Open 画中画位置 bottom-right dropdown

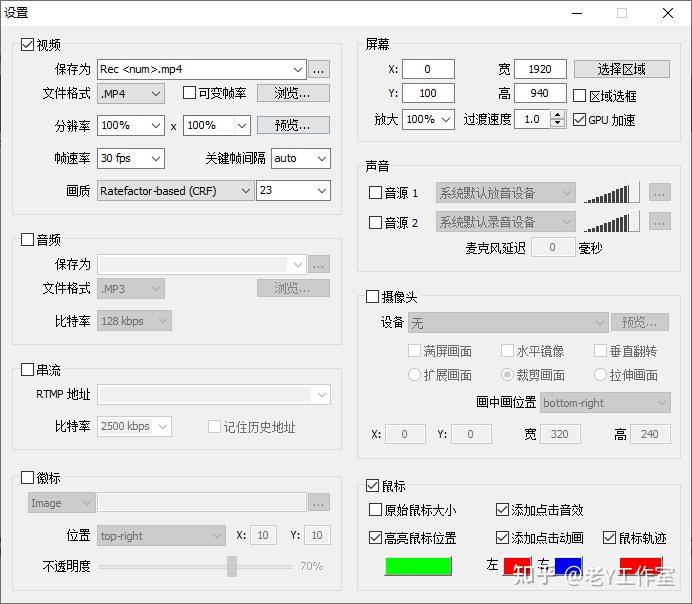point(606,403)
